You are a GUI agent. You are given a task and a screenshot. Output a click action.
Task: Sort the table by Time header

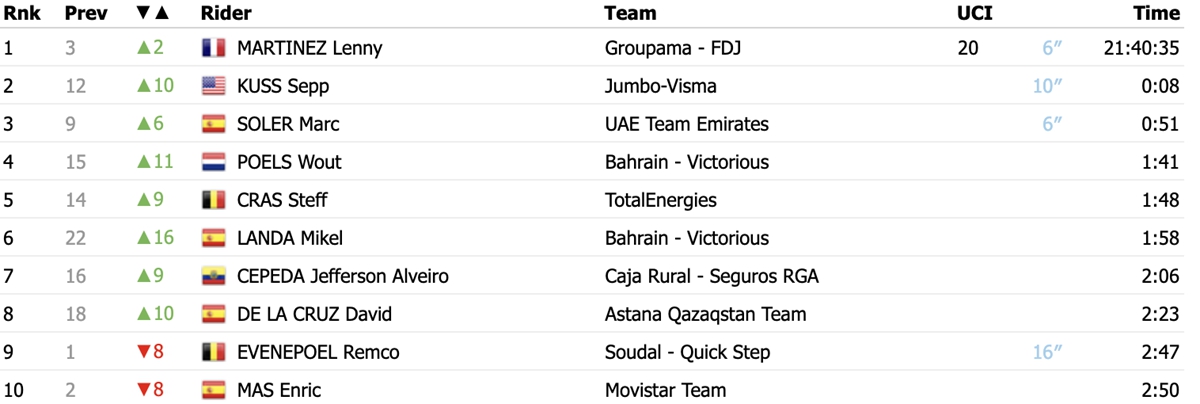1156,13
